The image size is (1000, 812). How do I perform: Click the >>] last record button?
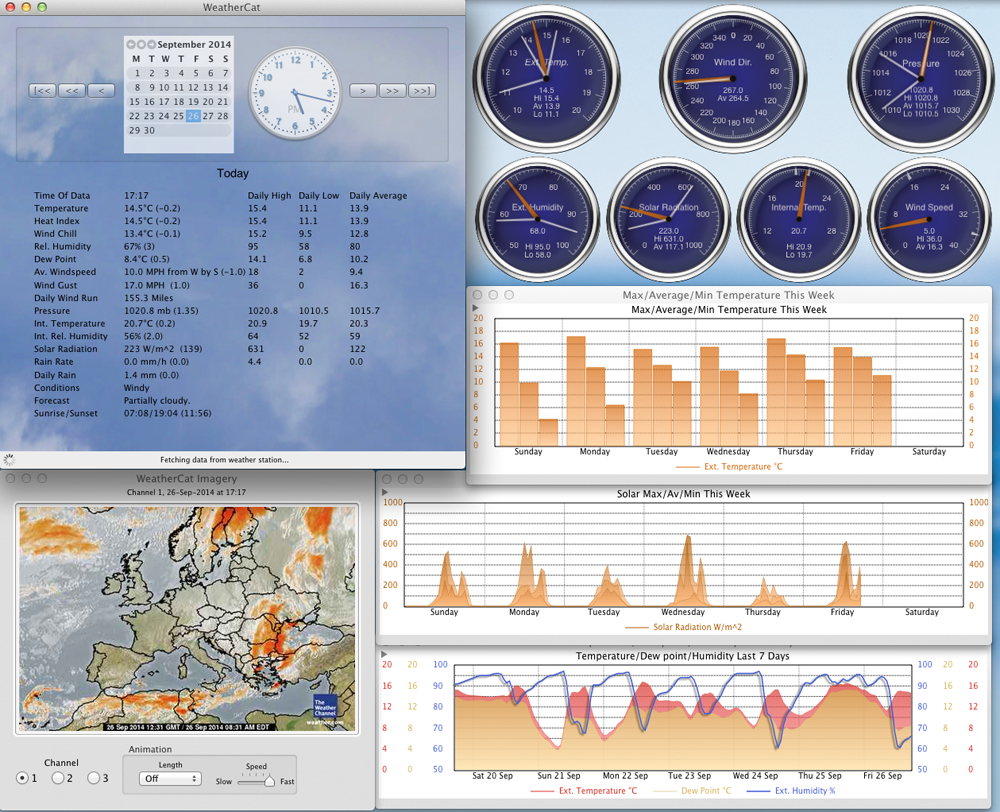(420, 90)
